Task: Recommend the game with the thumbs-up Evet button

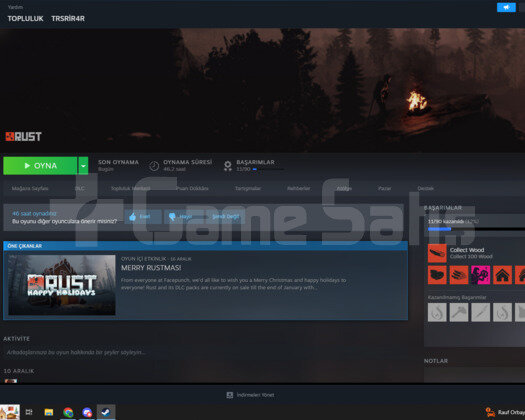Action: 143,217
